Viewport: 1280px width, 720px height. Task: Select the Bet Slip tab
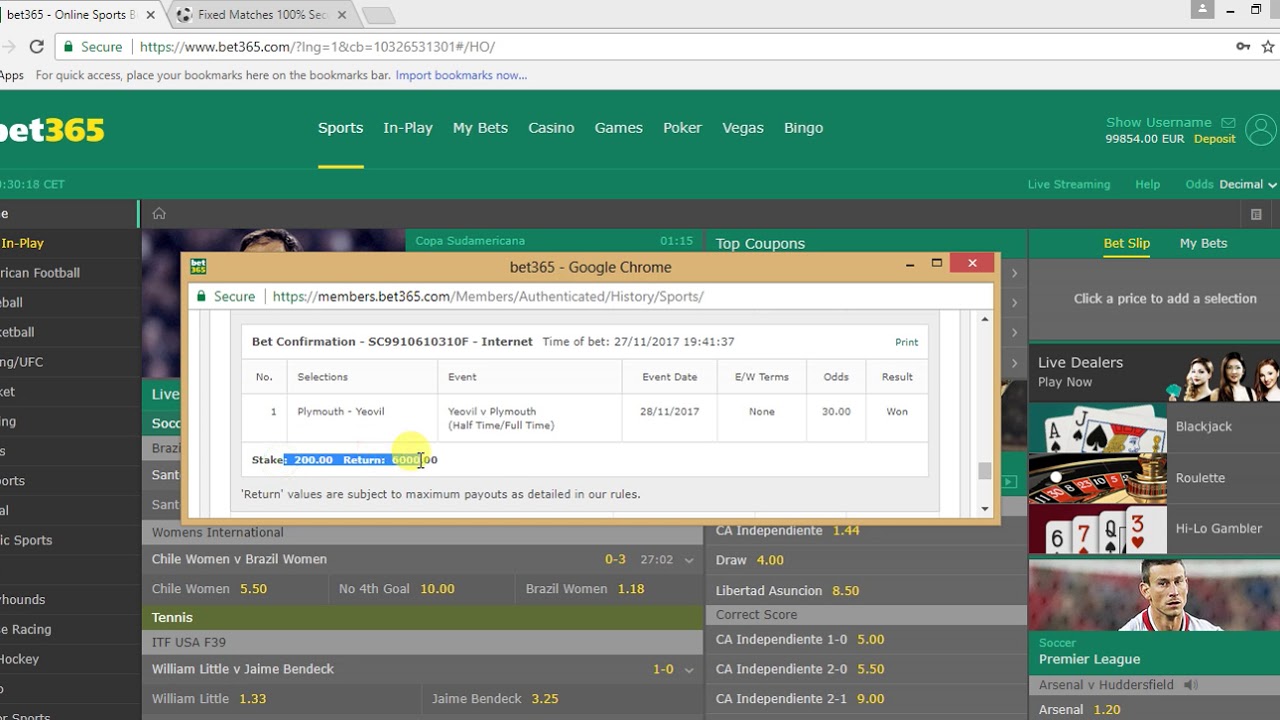(x=1127, y=243)
